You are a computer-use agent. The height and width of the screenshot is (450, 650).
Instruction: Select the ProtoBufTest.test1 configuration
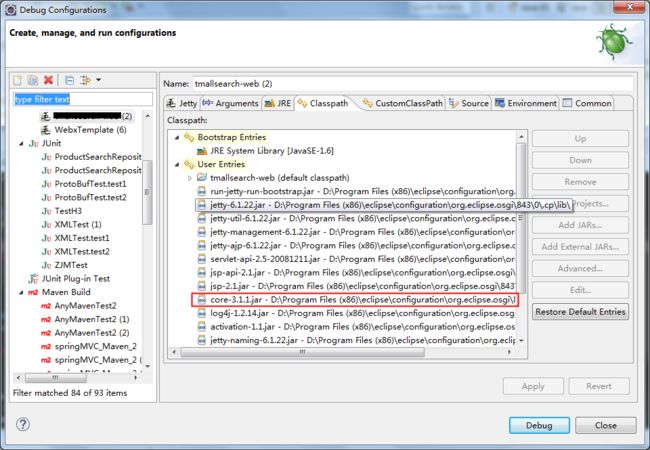(90, 184)
